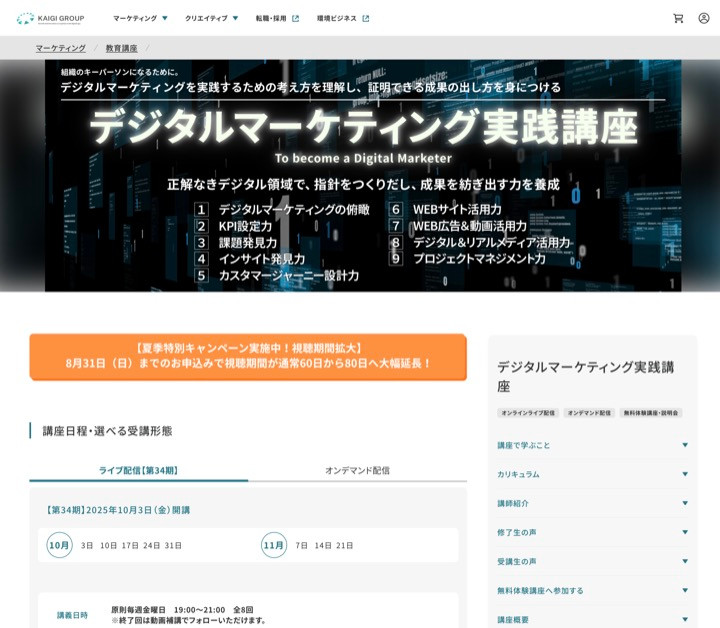Click the オンラインライブ配信 tag
Screen dimensions: 720x628
coord(528,413)
